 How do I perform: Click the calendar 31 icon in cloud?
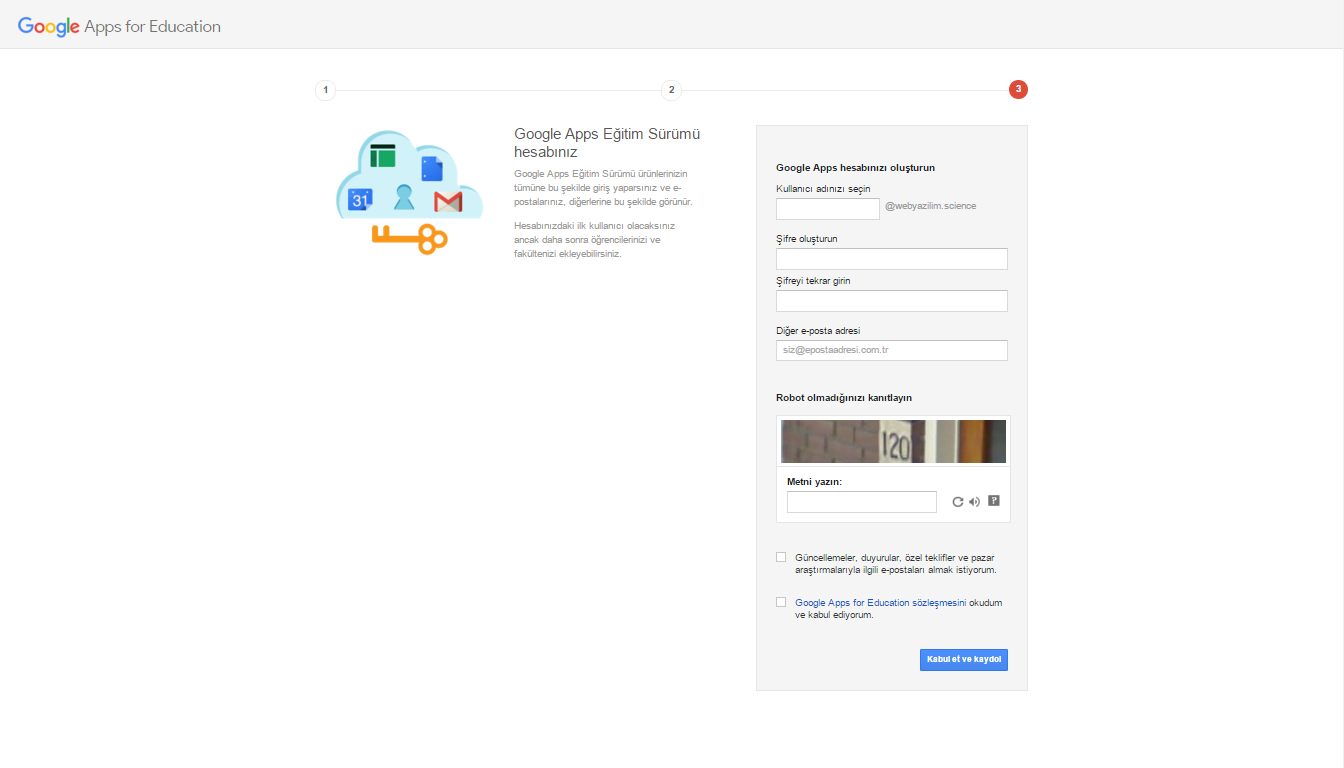[360, 200]
